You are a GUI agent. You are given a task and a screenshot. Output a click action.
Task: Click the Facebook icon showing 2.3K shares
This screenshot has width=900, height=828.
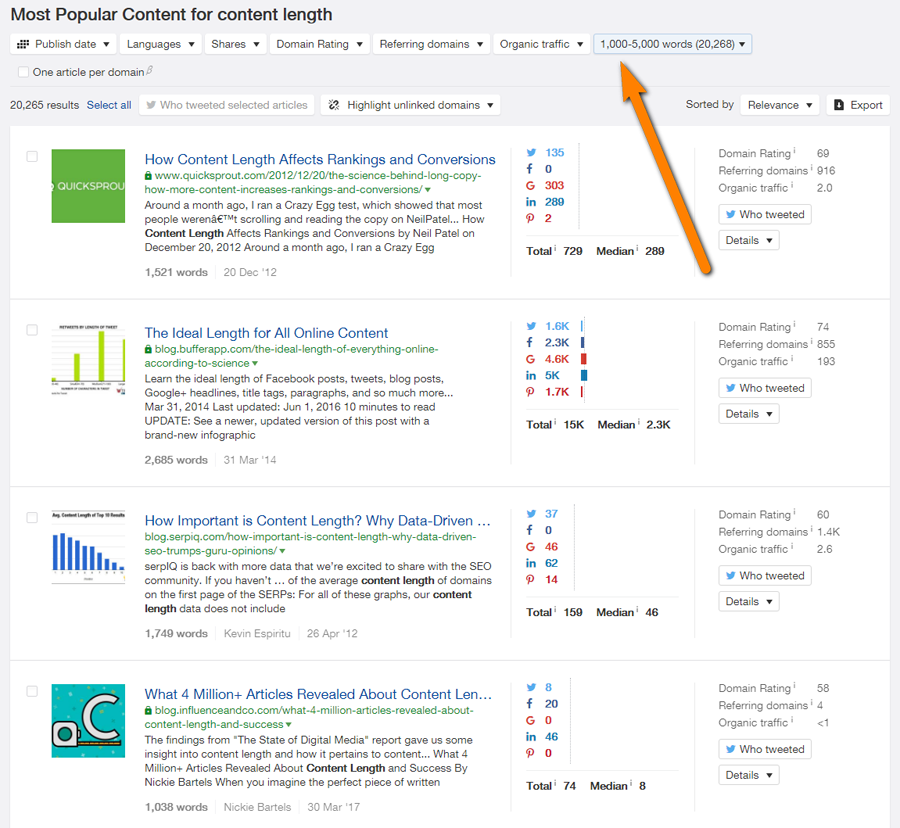(x=530, y=343)
